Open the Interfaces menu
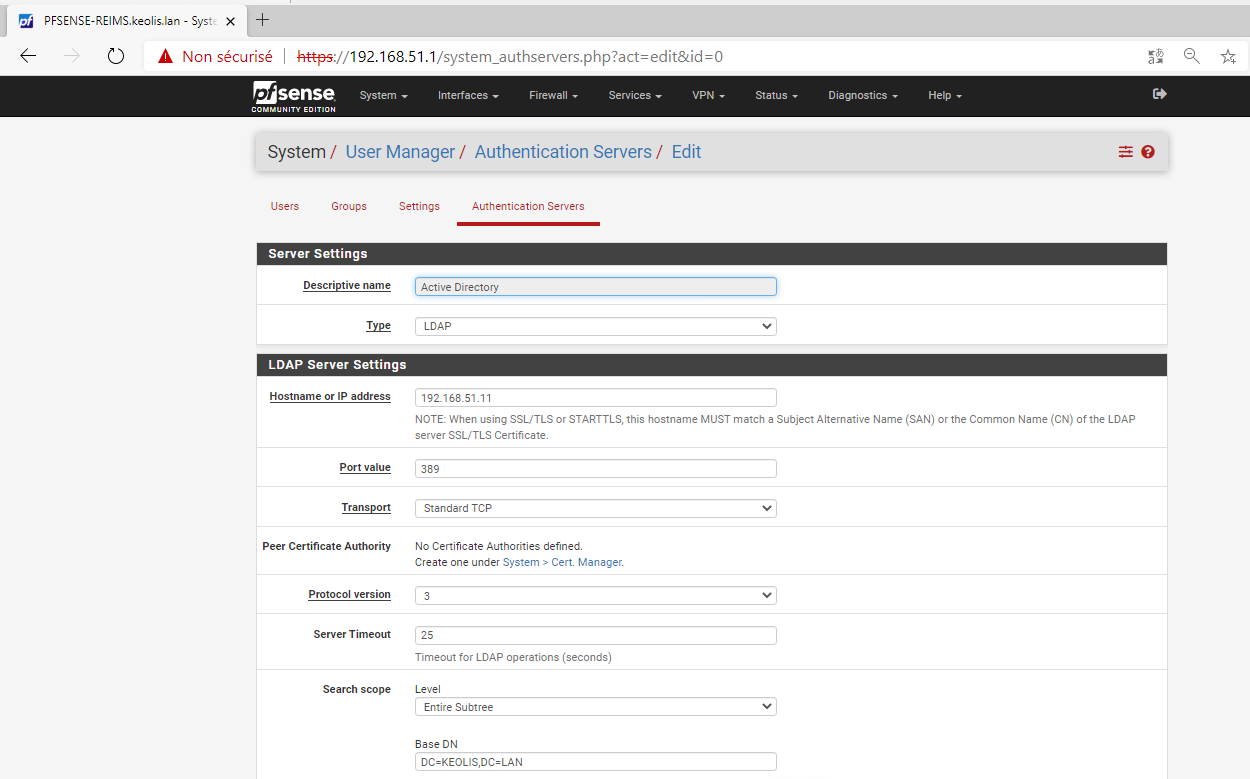The image size is (1250, 779). point(469,96)
